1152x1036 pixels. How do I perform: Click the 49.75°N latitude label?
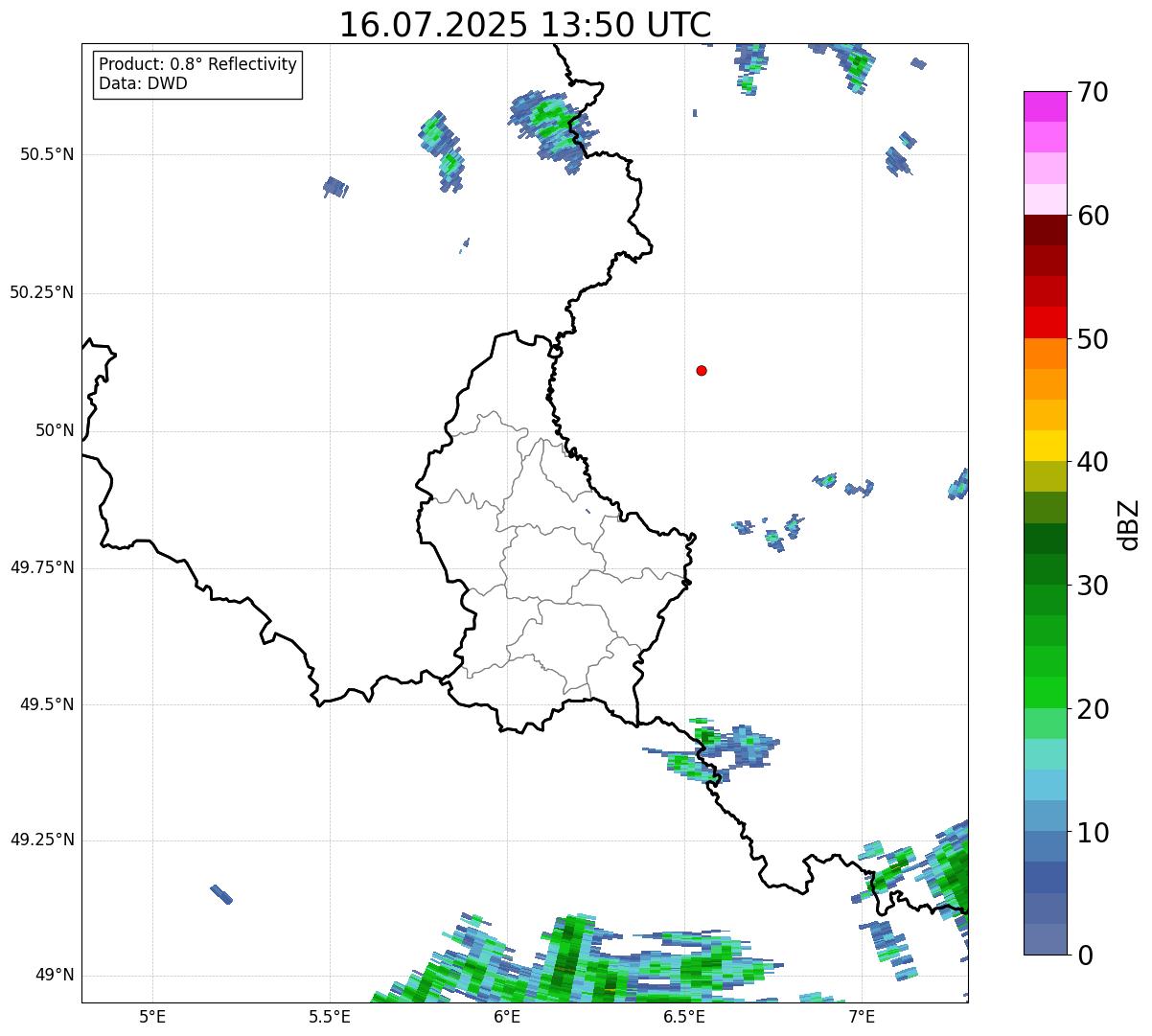[x=41, y=567]
